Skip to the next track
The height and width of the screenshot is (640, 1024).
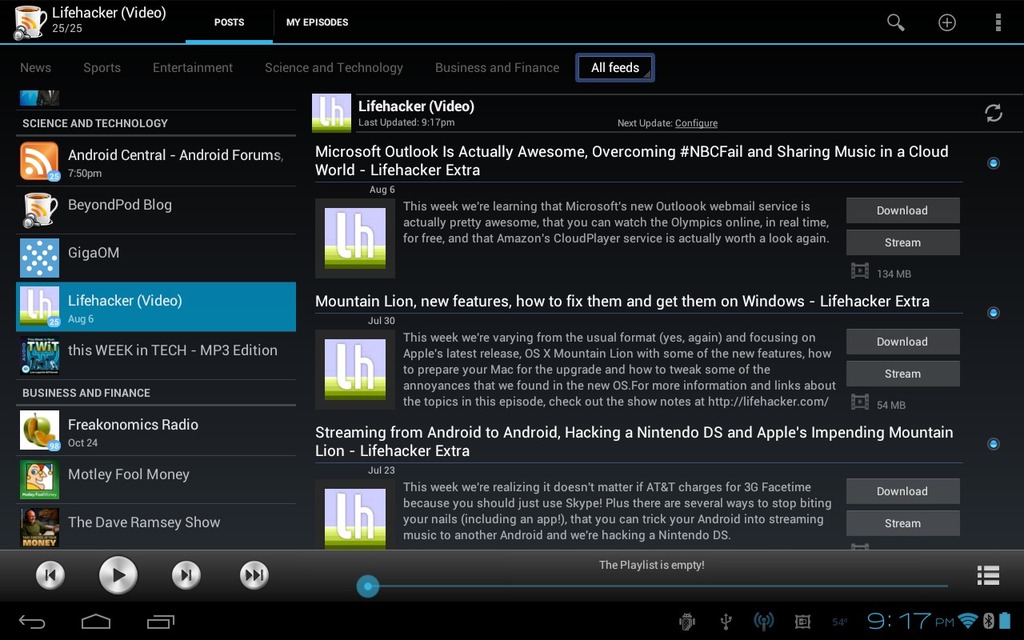click(186, 575)
